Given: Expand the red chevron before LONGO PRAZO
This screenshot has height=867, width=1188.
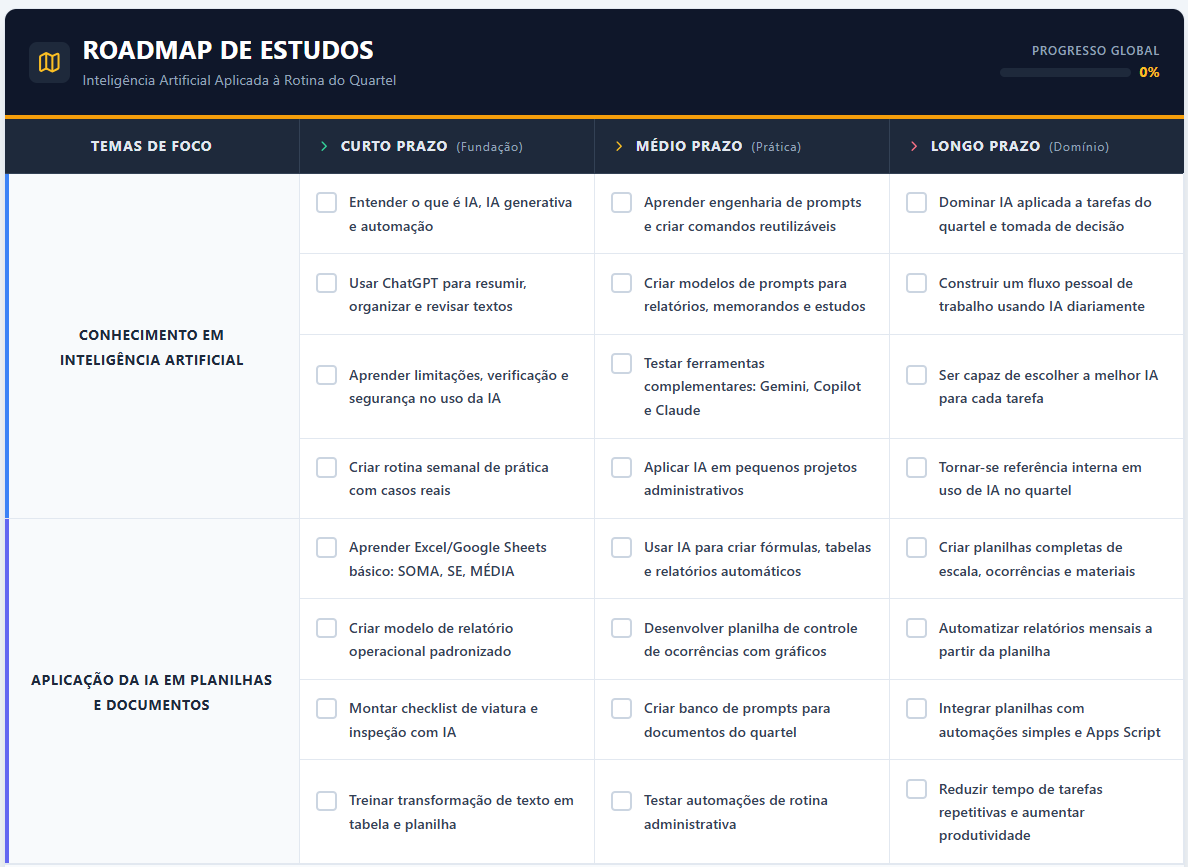Looking at the screenshot, I should pyautogui.click(x=912, y=145).
